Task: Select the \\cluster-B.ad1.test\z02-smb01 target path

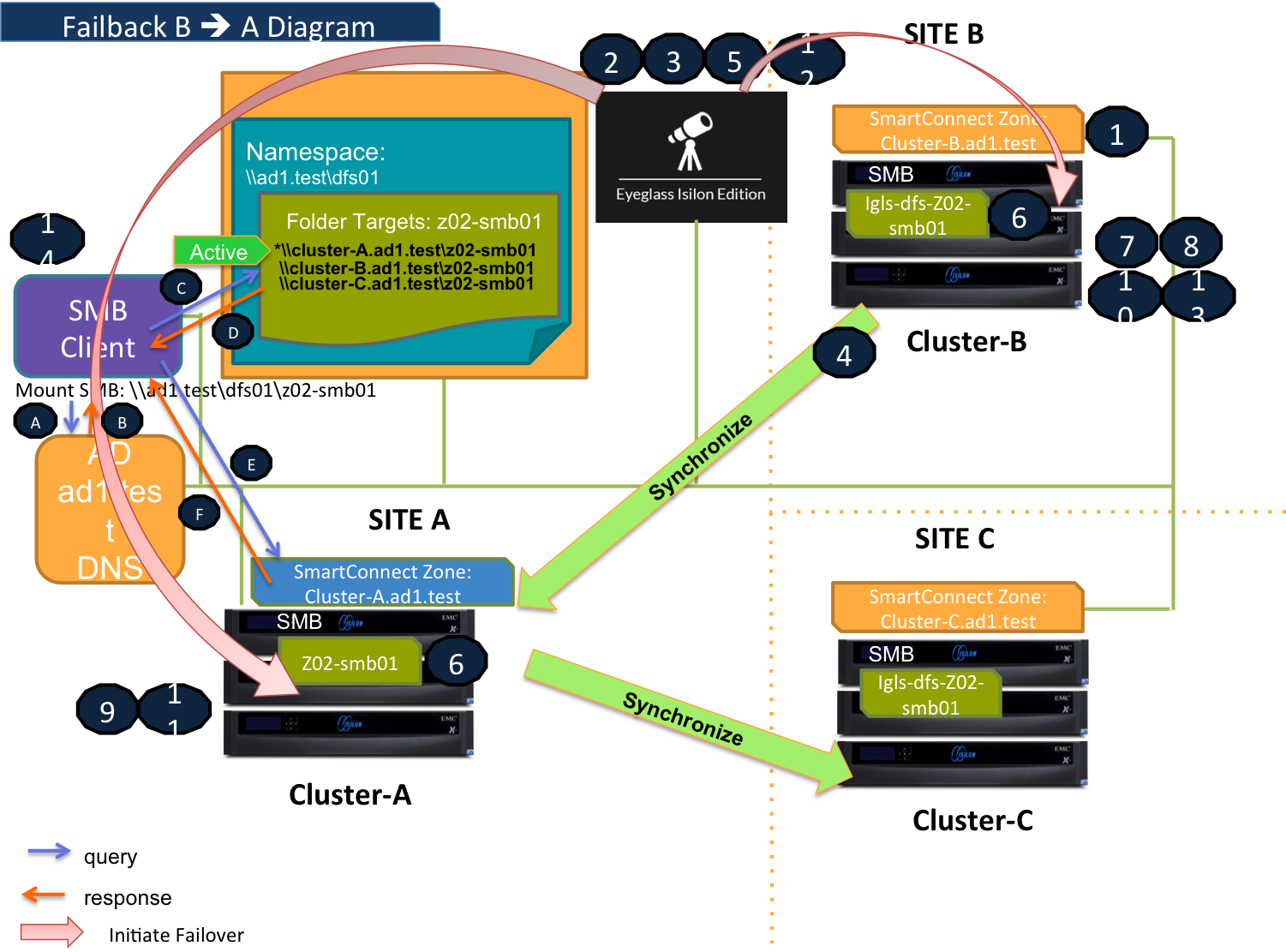Action: tap(407, 267)
